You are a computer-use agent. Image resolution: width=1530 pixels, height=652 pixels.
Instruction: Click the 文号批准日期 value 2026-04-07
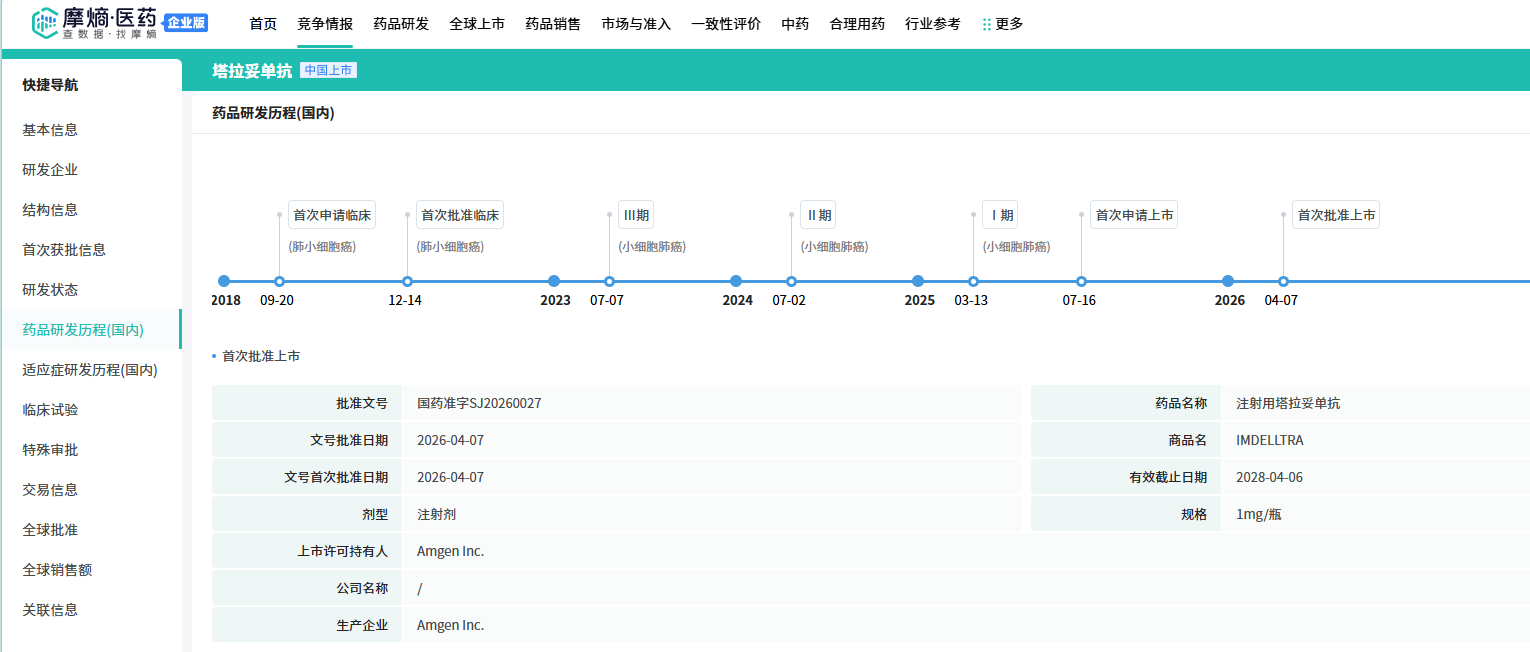pos(450,441)
